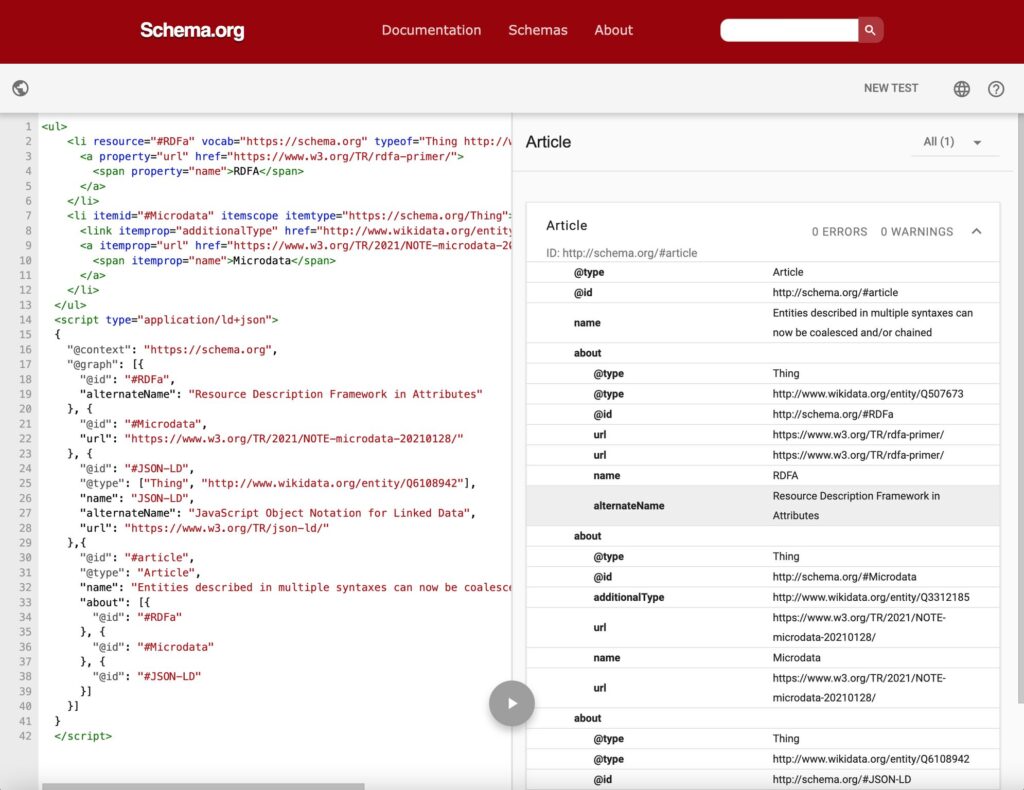Open the Documentation menu
This screenshot has height=790, width=1024.
431,30
